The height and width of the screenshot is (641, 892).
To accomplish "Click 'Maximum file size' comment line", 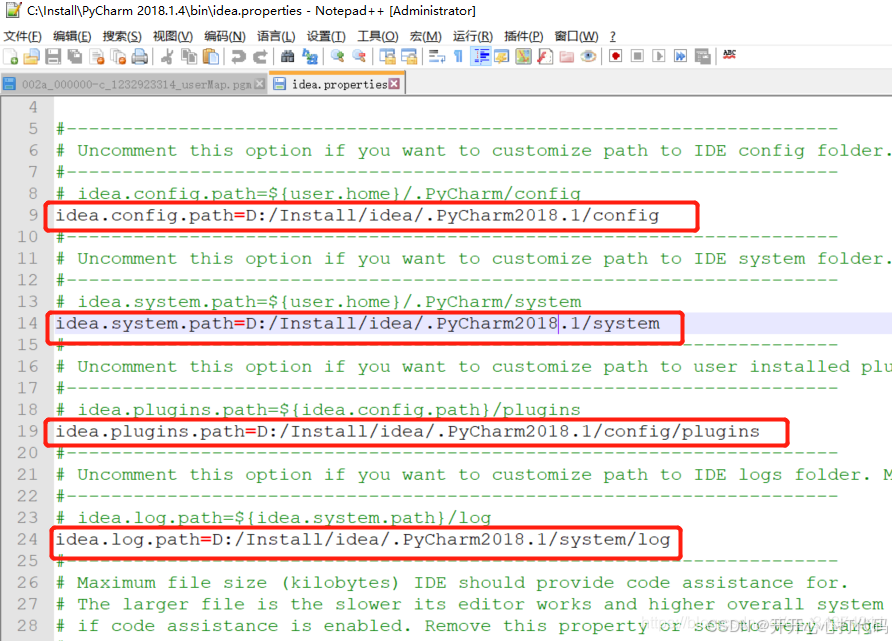I will tap(452, 583).
